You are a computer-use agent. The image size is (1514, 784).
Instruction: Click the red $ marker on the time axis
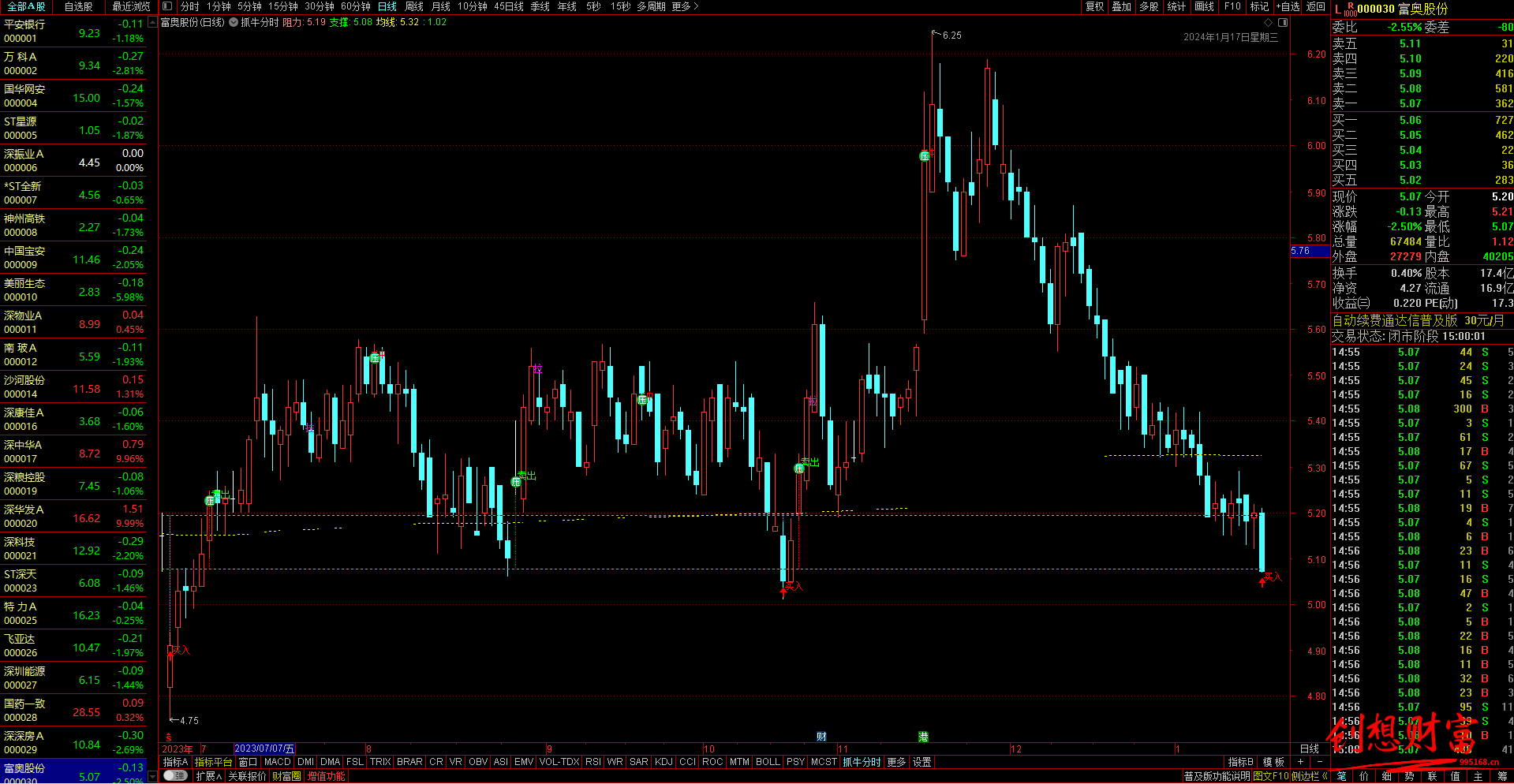tap(169, 737)
